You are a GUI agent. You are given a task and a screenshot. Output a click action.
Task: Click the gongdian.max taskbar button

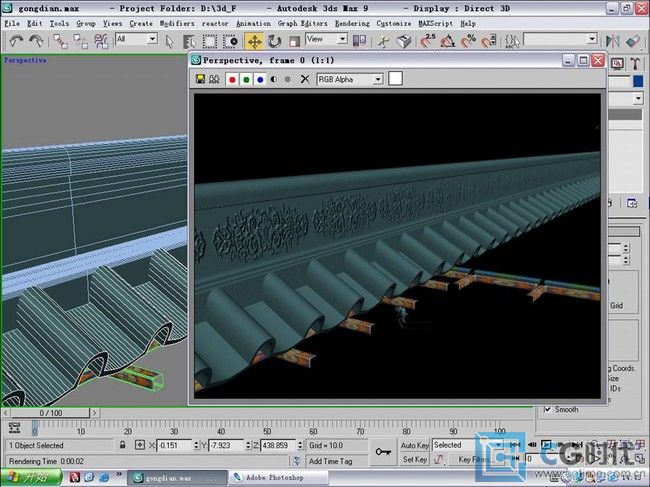click(177, 478)
